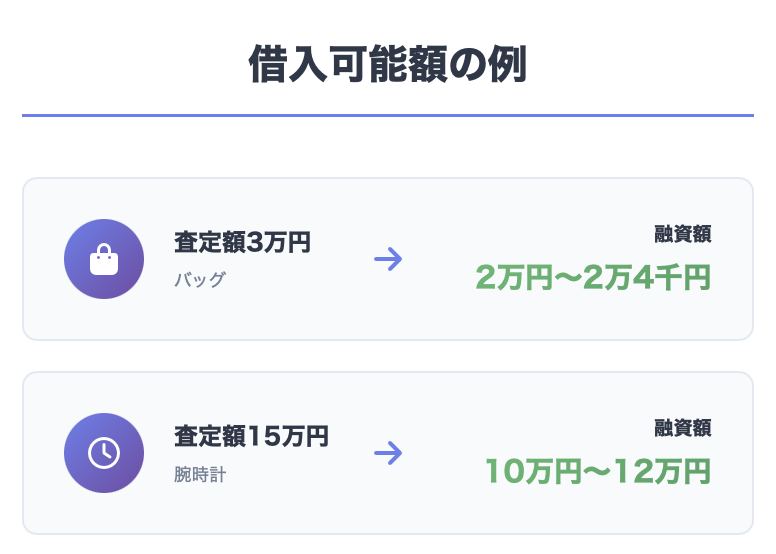Viewport: 776px width, 554px height.
Task: Click the 融資額 label in watch card
Action: (682, 428)
